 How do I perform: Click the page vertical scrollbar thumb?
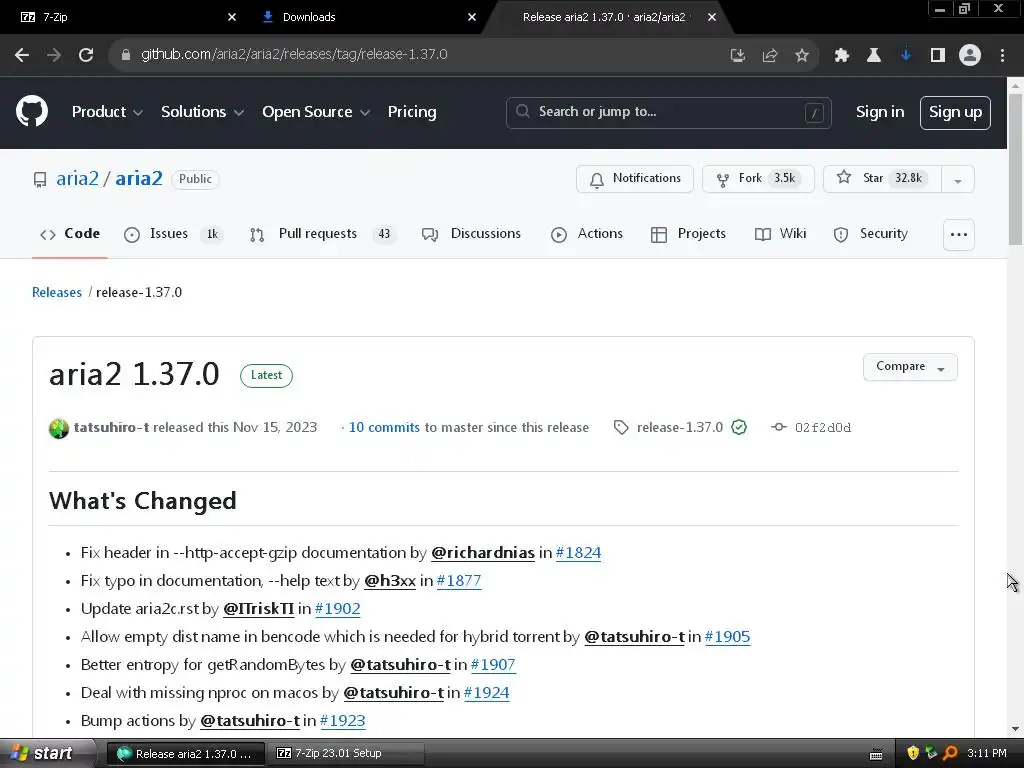pyautogui.click(x=1015, y=170)
